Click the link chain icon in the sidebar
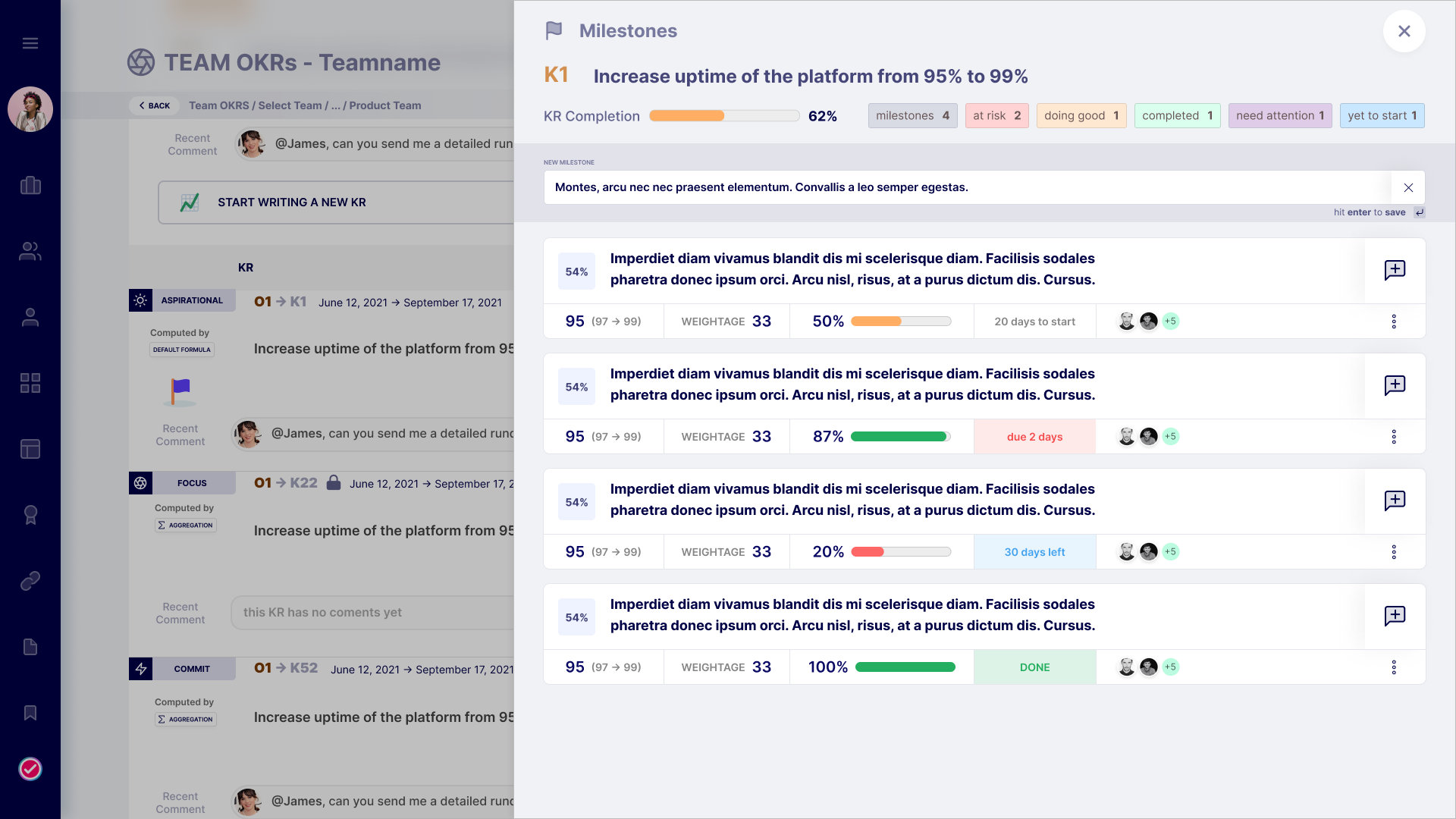 point(30,581)
